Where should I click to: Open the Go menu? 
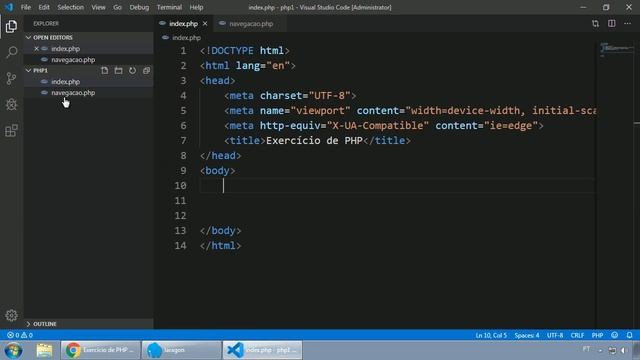coord(117,7)
